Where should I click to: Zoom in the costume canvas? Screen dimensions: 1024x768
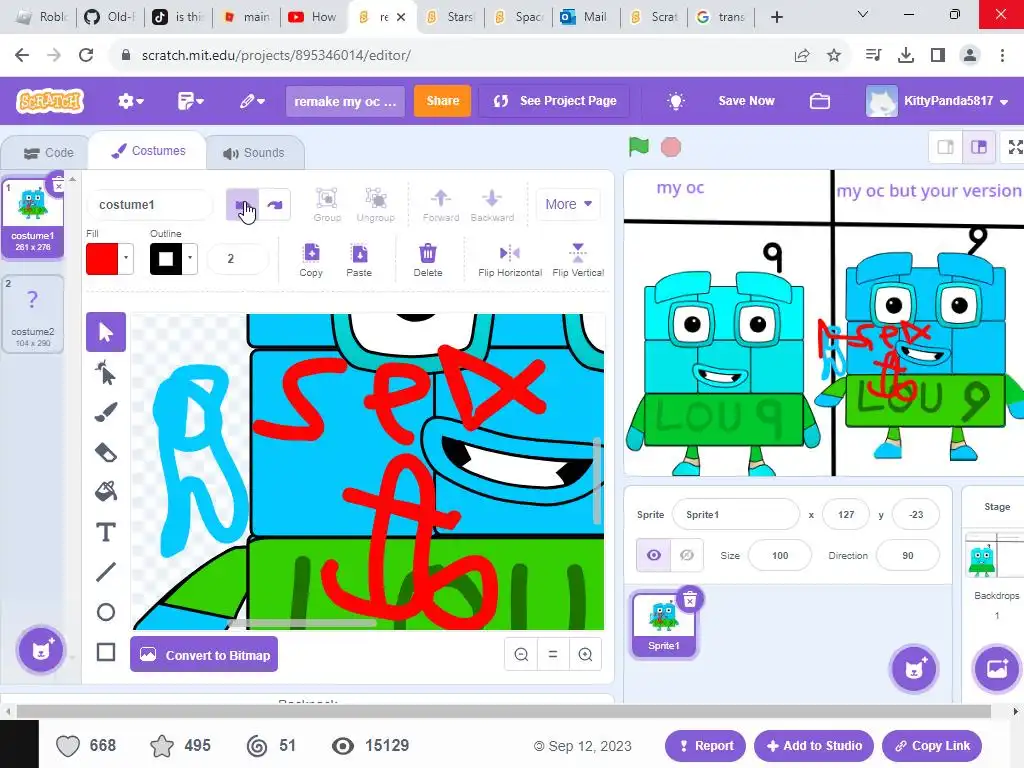coord(585,654)
